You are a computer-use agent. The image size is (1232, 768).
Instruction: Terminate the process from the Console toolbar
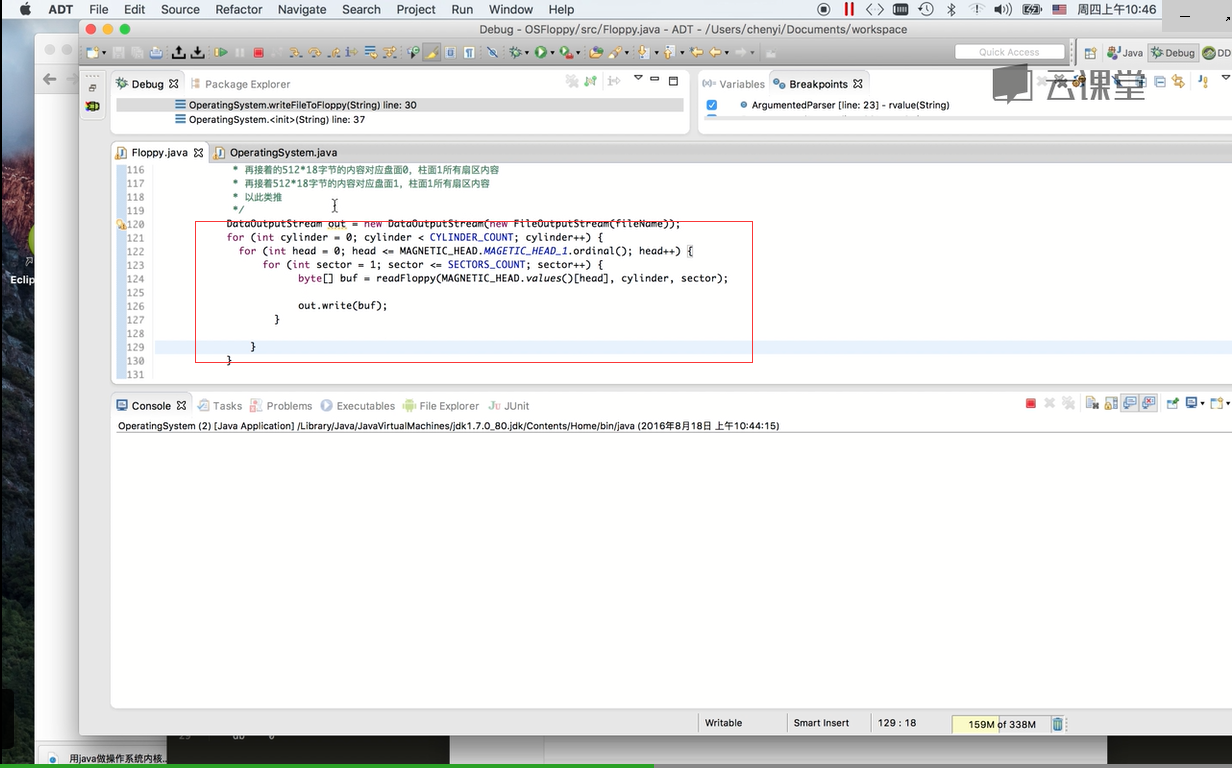click(1030, 404)
